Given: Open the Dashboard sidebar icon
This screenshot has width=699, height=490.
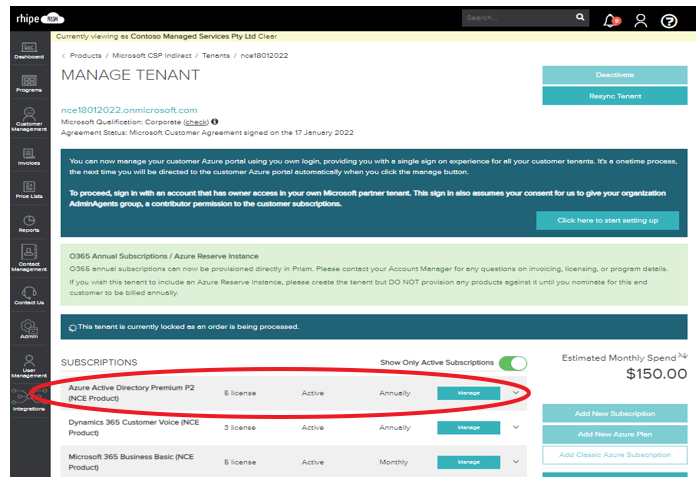Looking at the screenshot, I should [29, 50].
